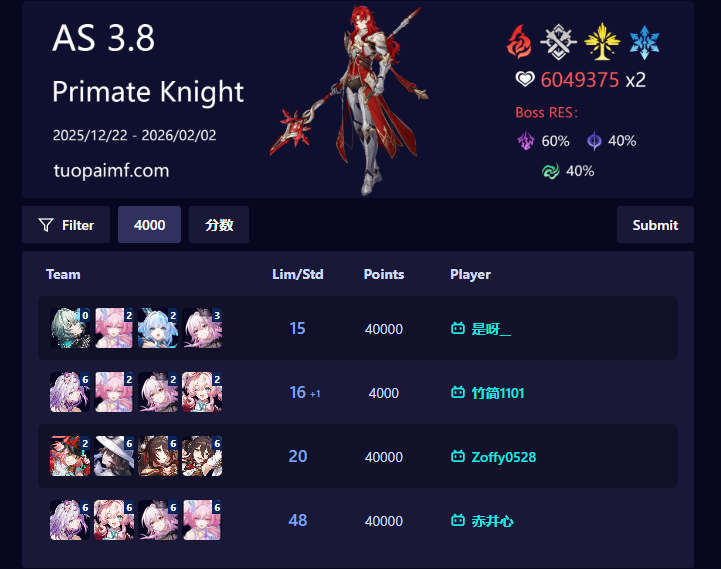Select the blue ice snowflake icon
The height and width of the screenshot is (569, 721).
point(644,42)
